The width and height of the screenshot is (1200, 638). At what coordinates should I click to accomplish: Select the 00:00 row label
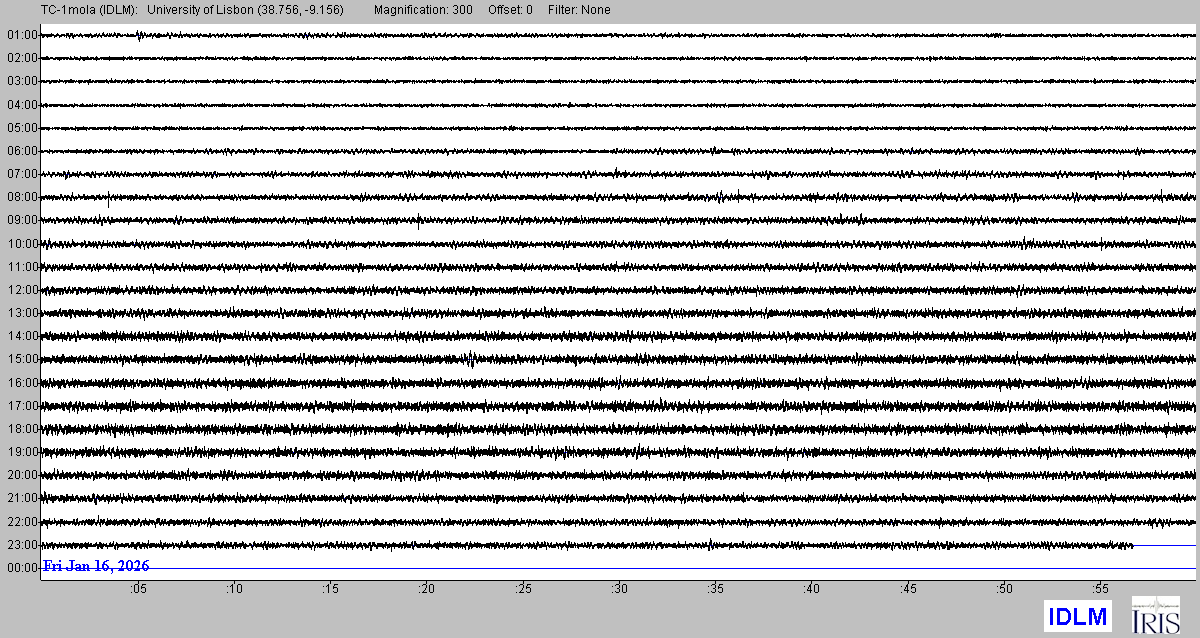22,568
